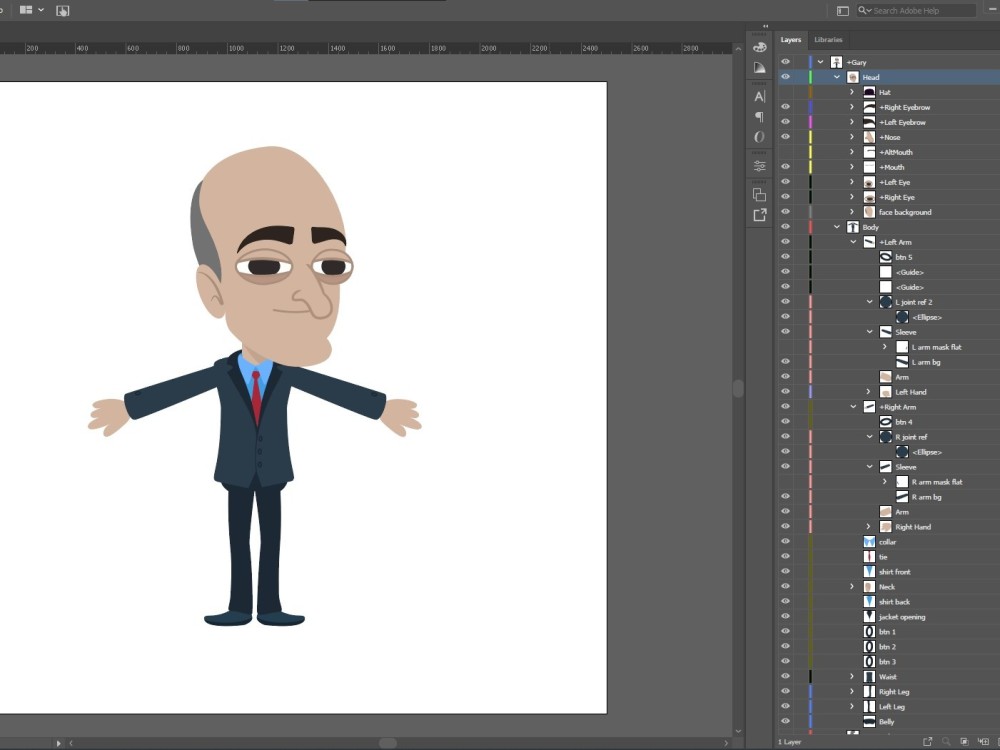Click the Belly layer thumbnail
This screenshot has height=750, width=1000.
(x=869, y=722)
